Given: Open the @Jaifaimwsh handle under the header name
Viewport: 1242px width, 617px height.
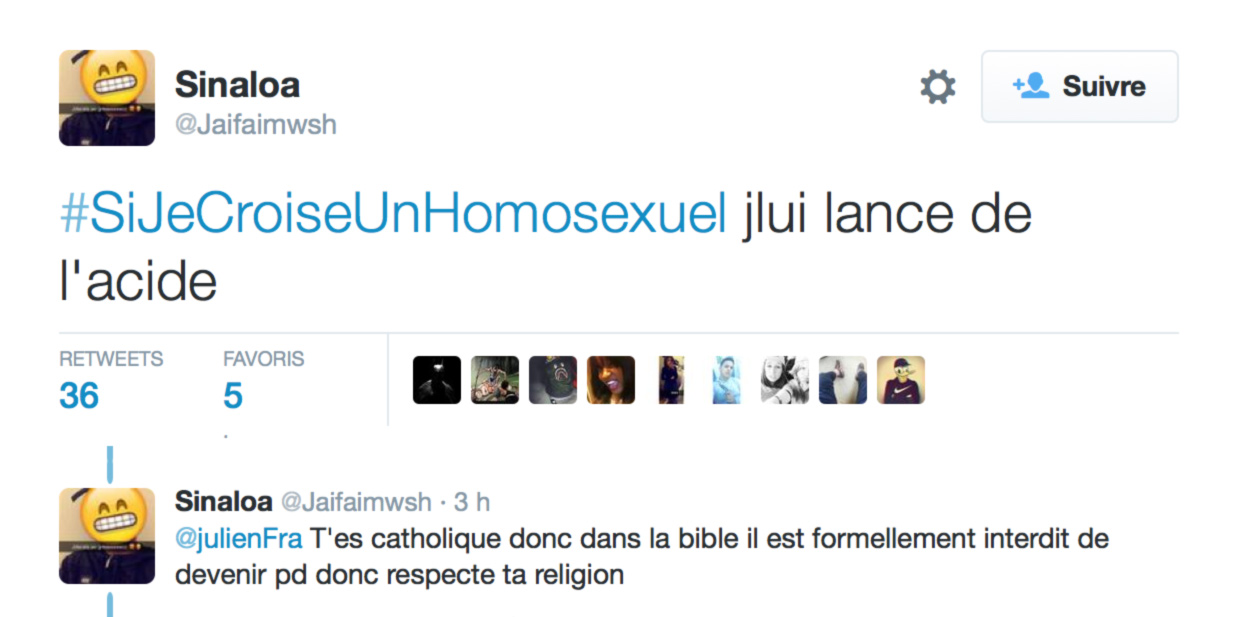Looking at the screenshot, I should (256, 125).
